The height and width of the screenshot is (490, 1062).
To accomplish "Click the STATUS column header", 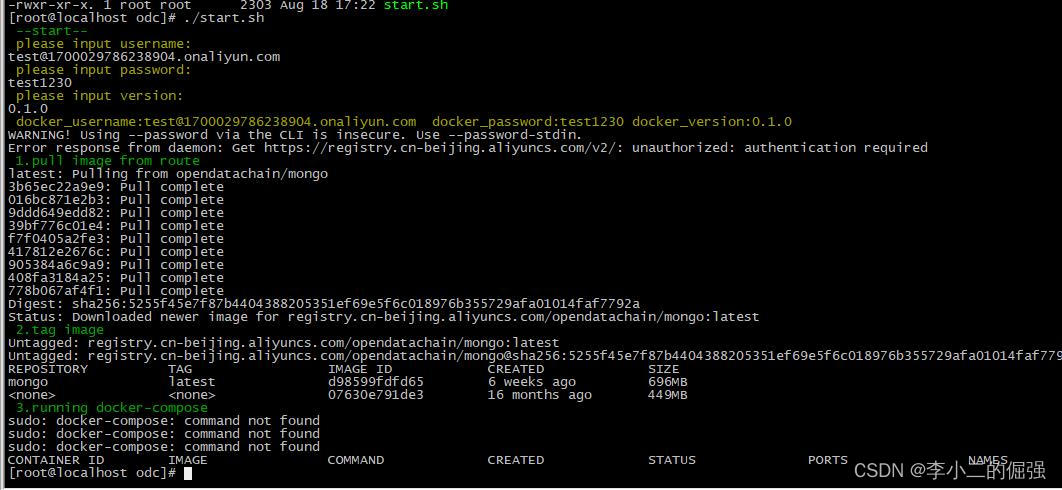I will [x=672, y=460].
